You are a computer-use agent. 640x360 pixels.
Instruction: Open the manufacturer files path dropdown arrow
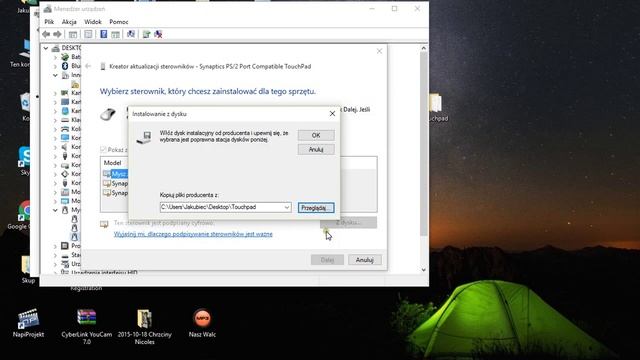[287, 207]
